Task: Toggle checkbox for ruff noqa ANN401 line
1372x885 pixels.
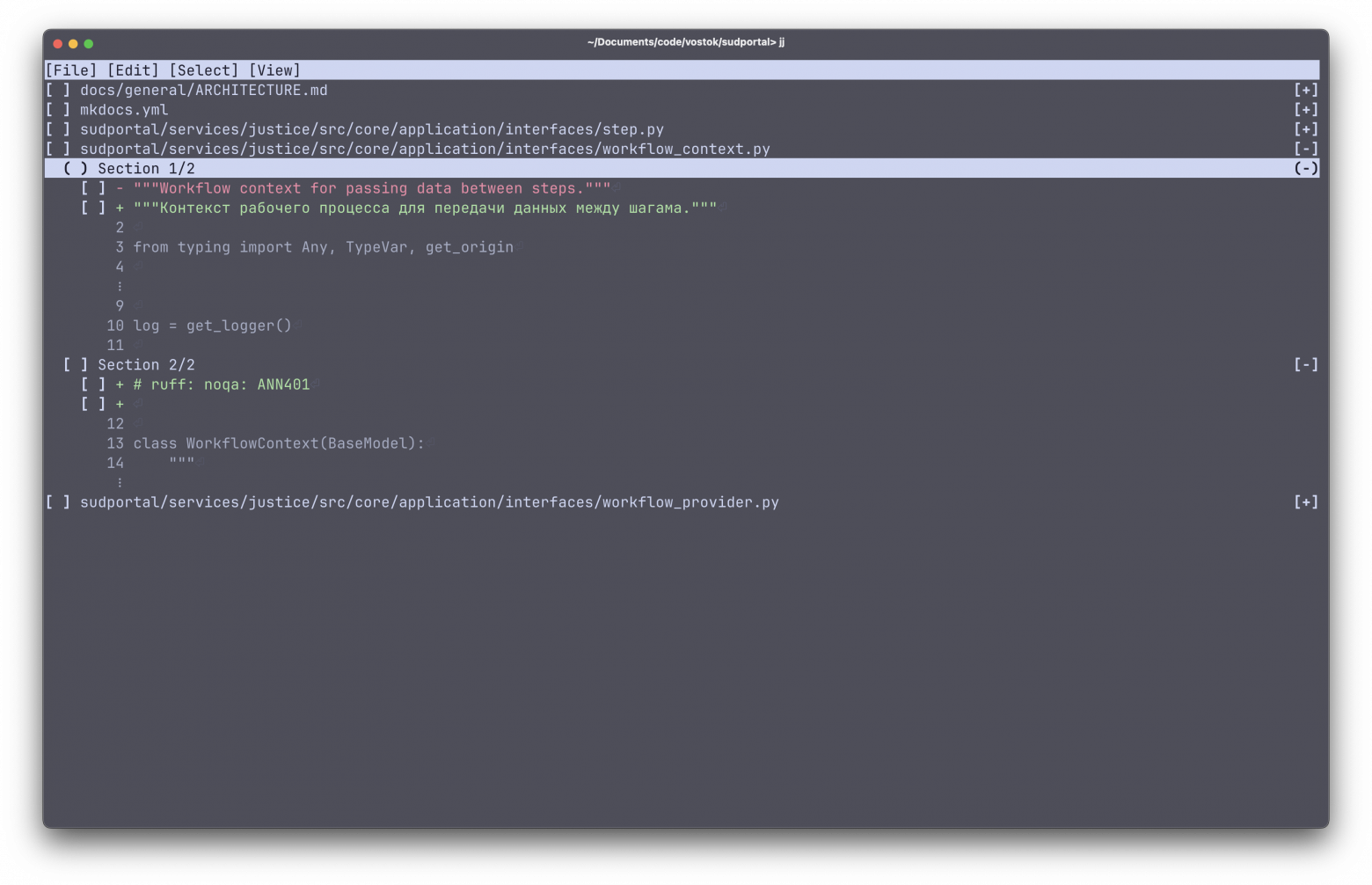Action: pos(93,384)
